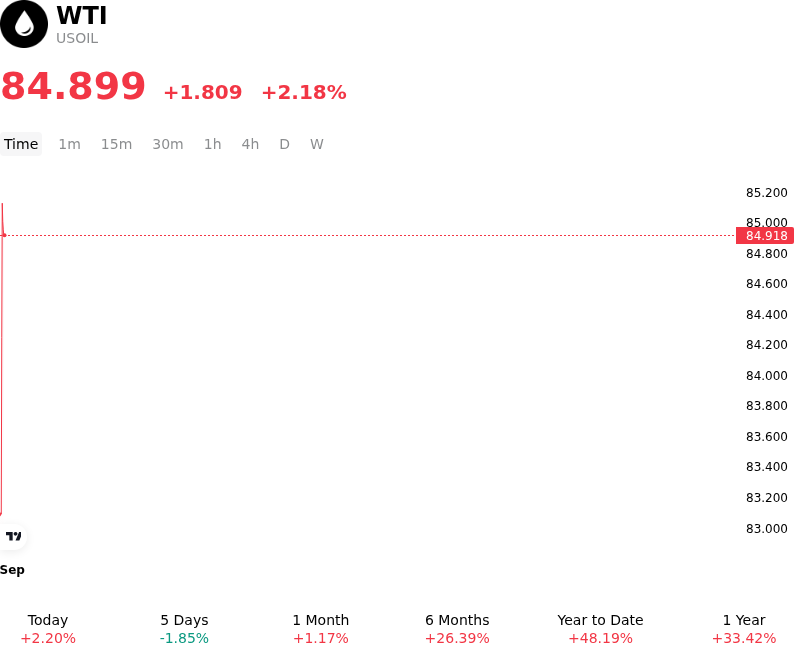Click the WTI oil drop logo icon
800x658 pixels.
(x=23, y=24)
